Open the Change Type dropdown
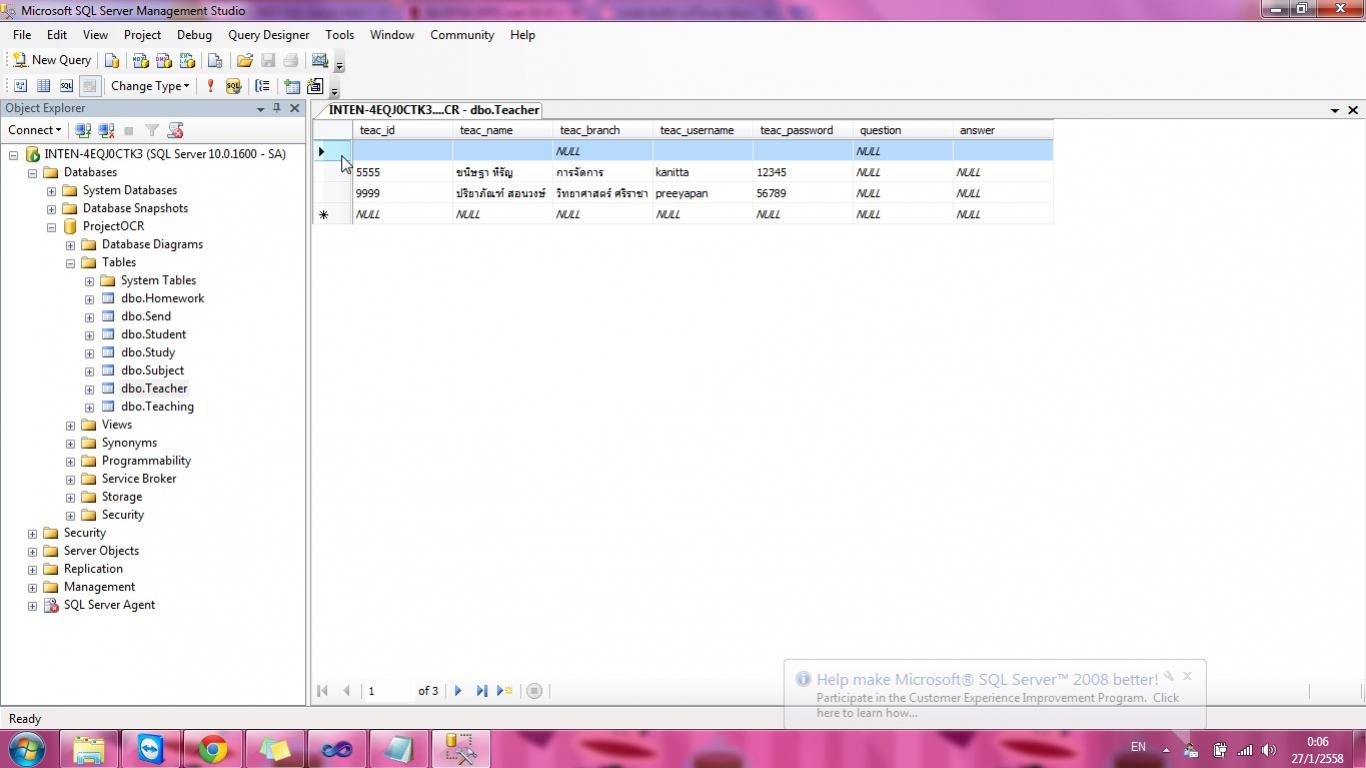Viewport: 1366px width, 768px height. (x=150, y=86)
